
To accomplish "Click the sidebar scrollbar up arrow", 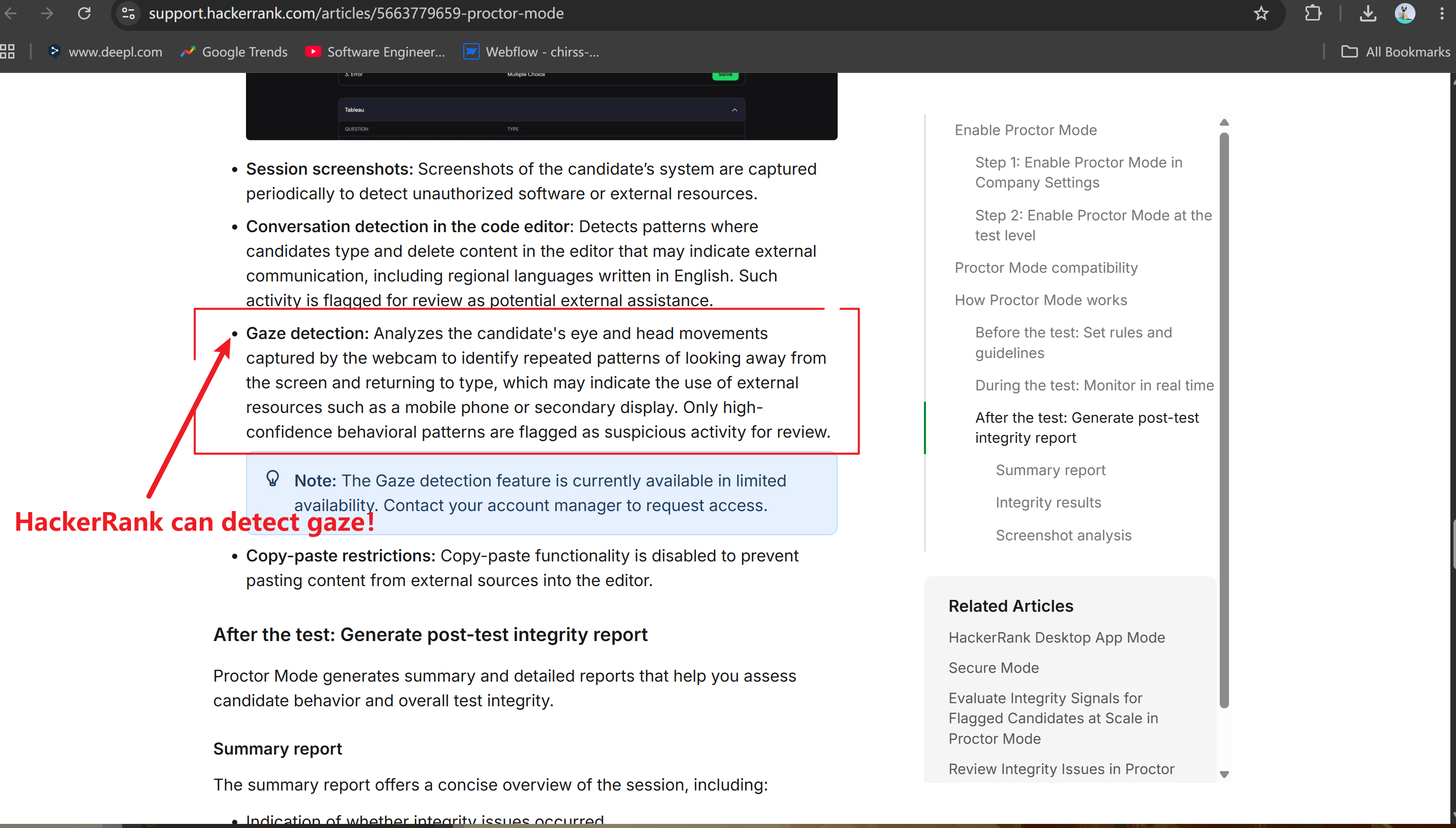I will tap(1224, 122).
